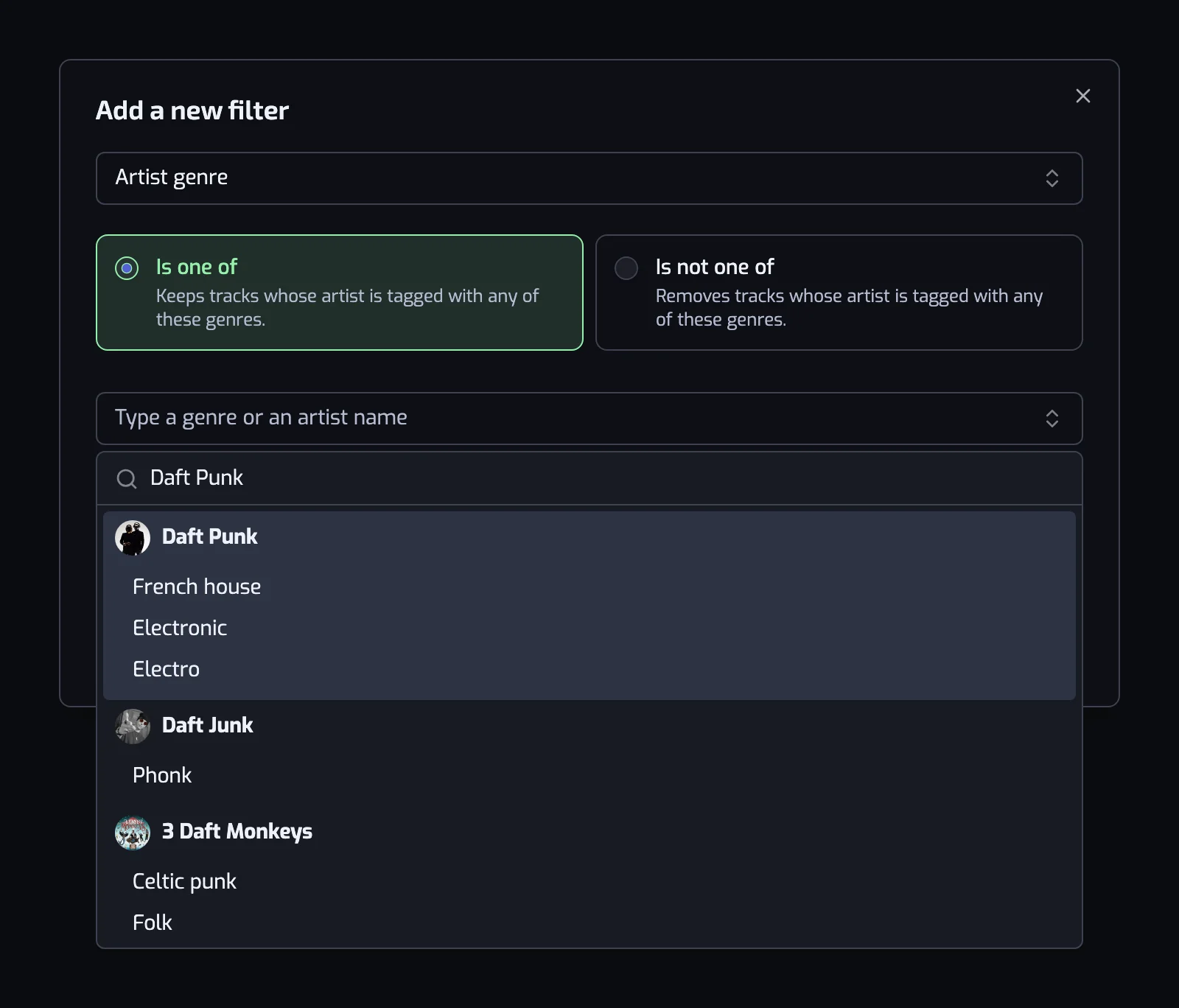Choose the Phonk genre

(162, 775)
